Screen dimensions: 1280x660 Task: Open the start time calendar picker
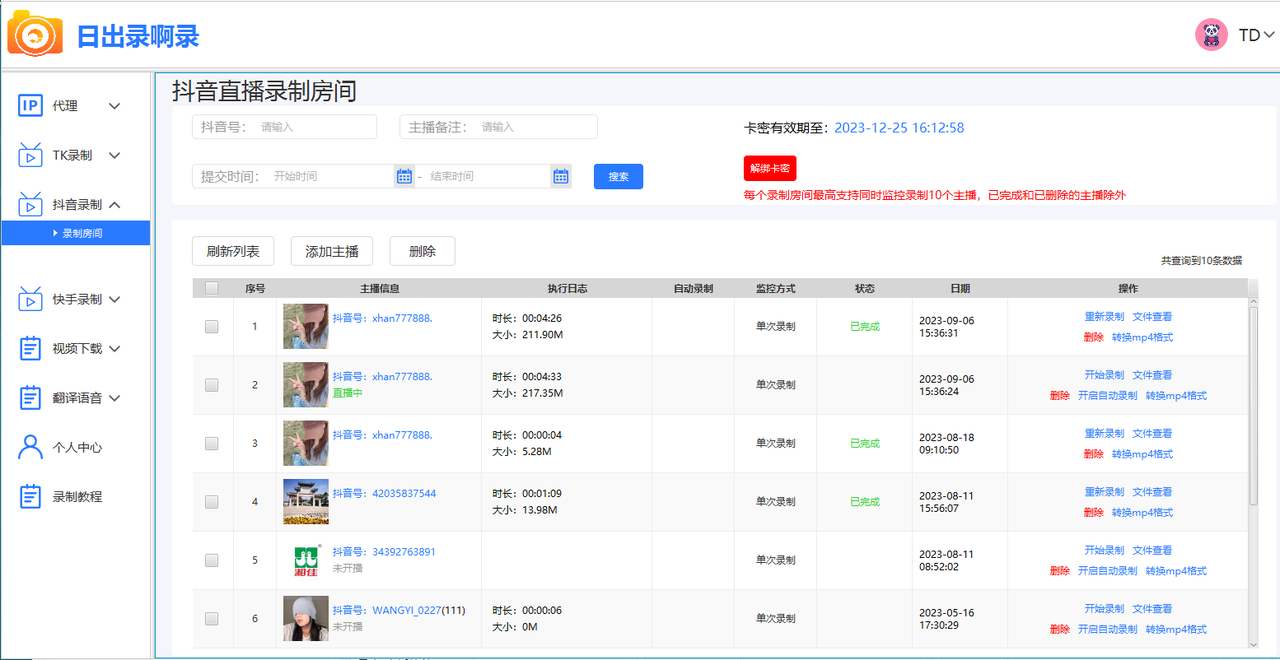point(404,176)
